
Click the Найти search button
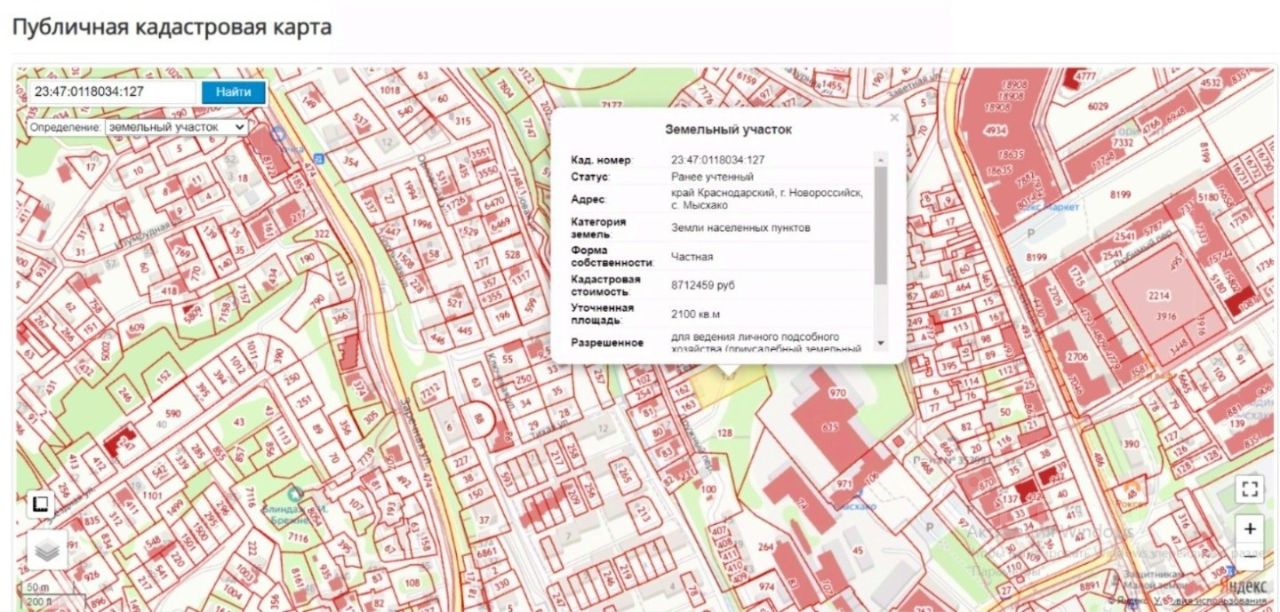coord(233,92)
